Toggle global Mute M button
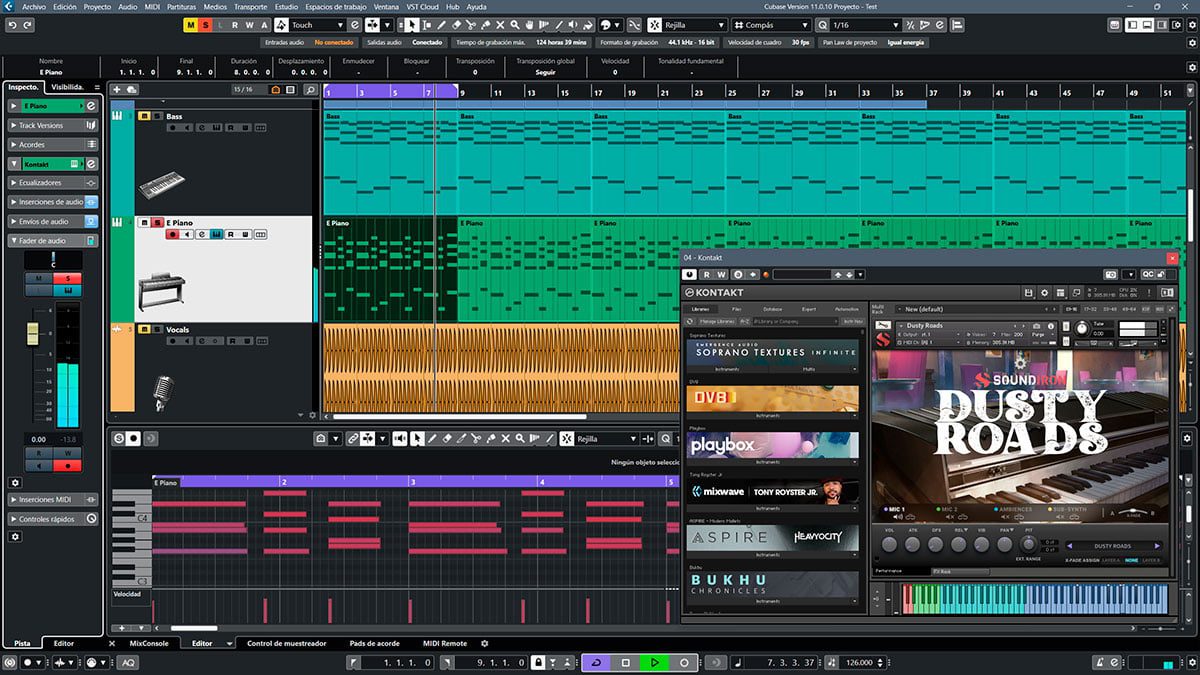 coord(190,25)
